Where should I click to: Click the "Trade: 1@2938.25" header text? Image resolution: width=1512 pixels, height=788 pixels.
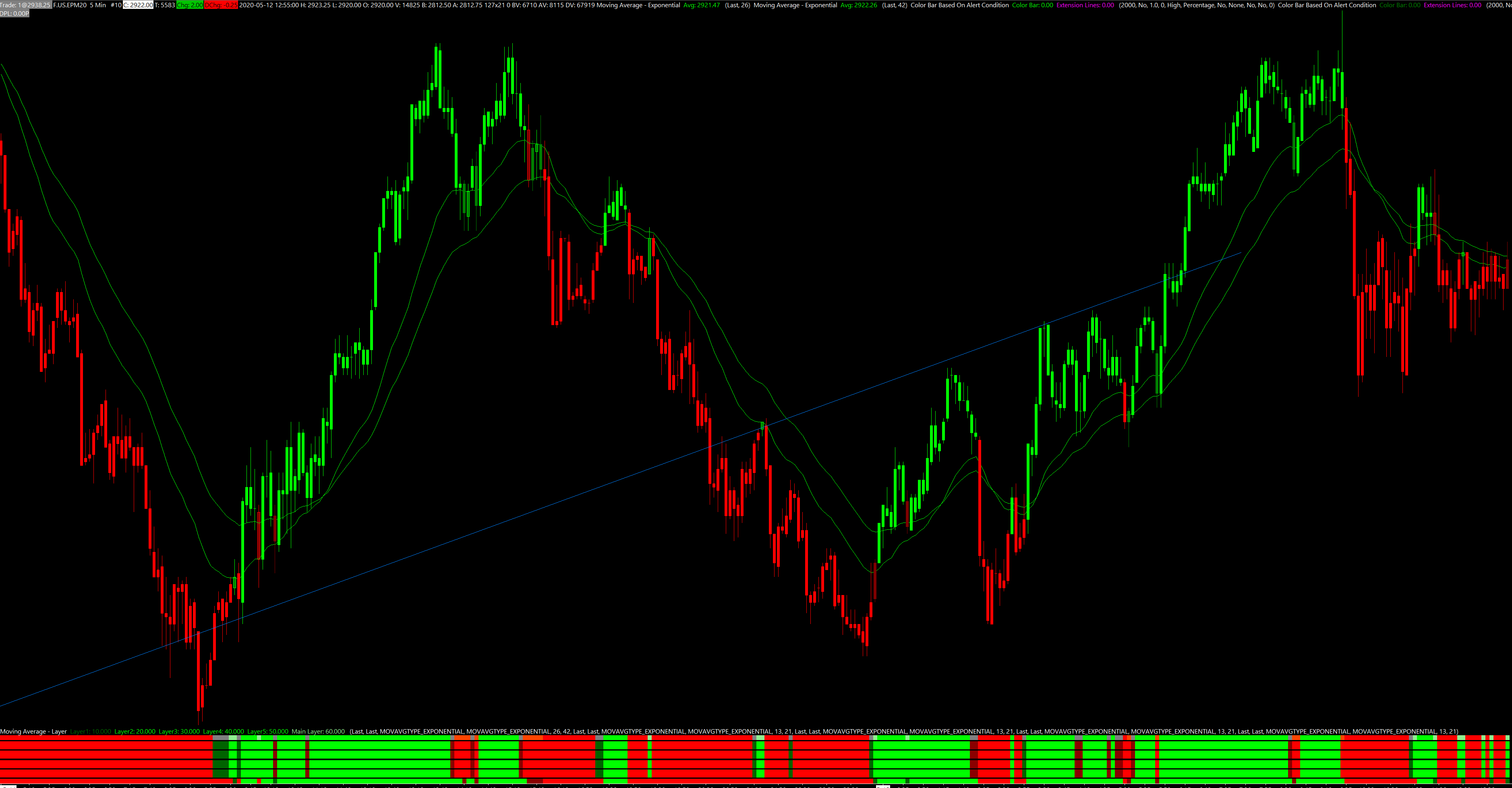coord(25,5)
